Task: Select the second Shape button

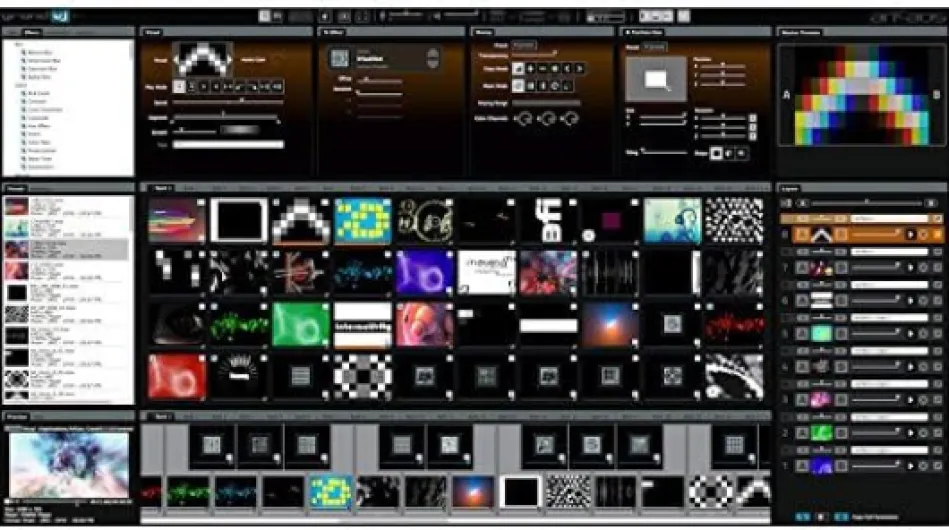Action: pyautogui.click(x=729, y=154)
